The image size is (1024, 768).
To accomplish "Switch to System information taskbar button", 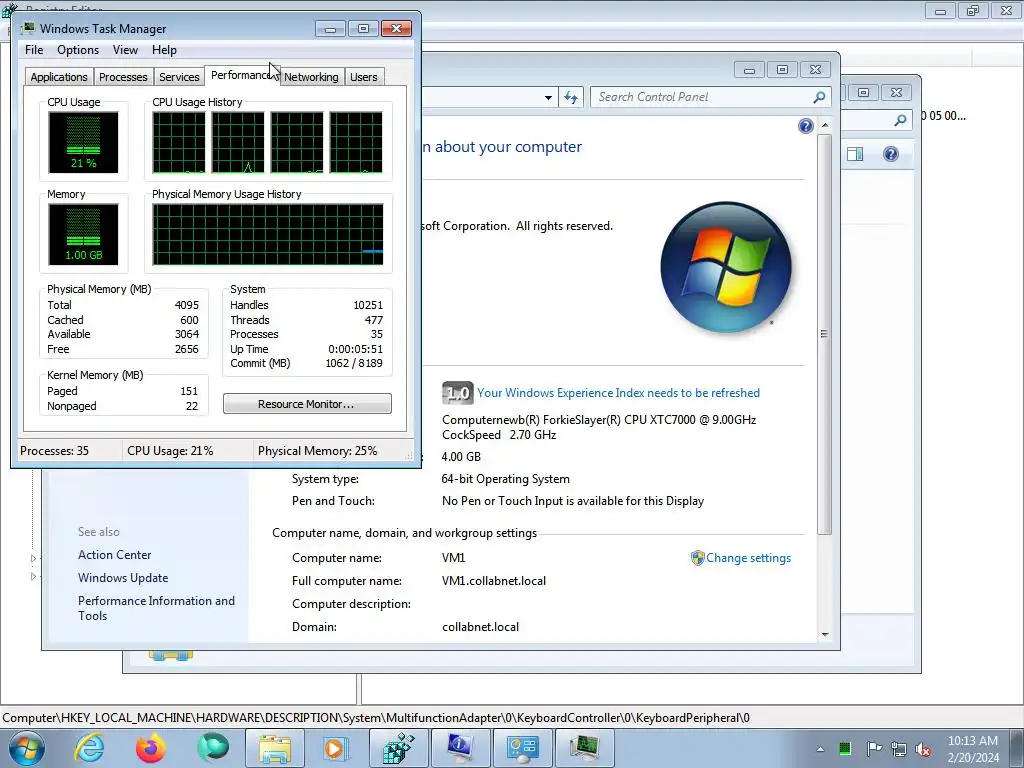I will click(x=460, y=748).
